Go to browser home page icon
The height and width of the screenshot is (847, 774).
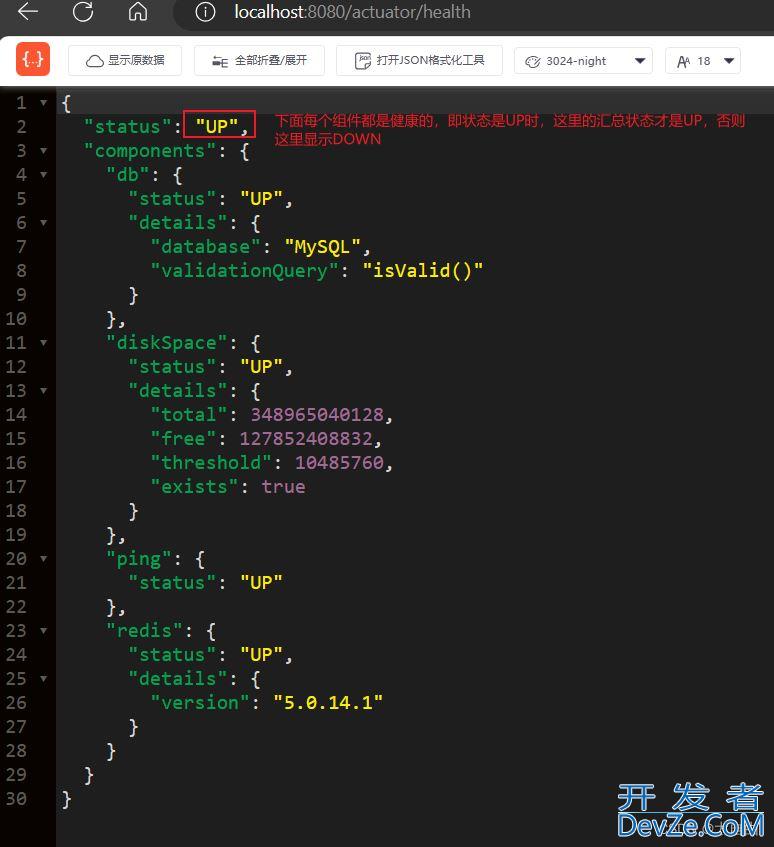(x=138, y=12)
